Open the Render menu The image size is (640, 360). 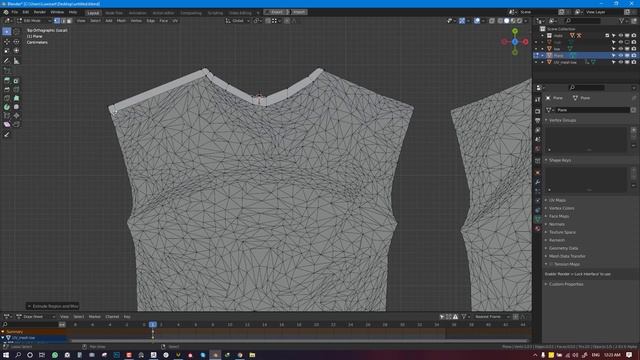click(x=40, y=12)
